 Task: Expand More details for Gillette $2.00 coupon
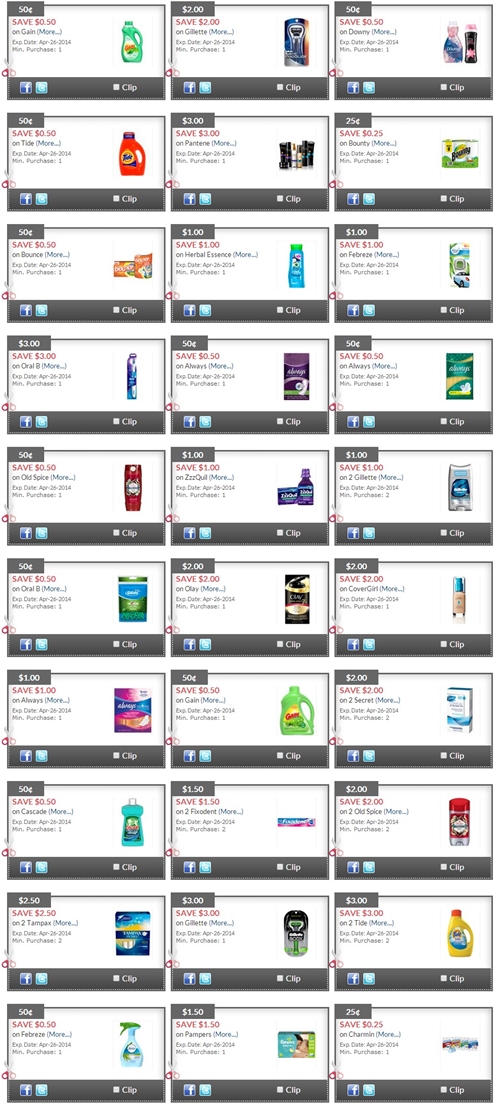(222, 32)
